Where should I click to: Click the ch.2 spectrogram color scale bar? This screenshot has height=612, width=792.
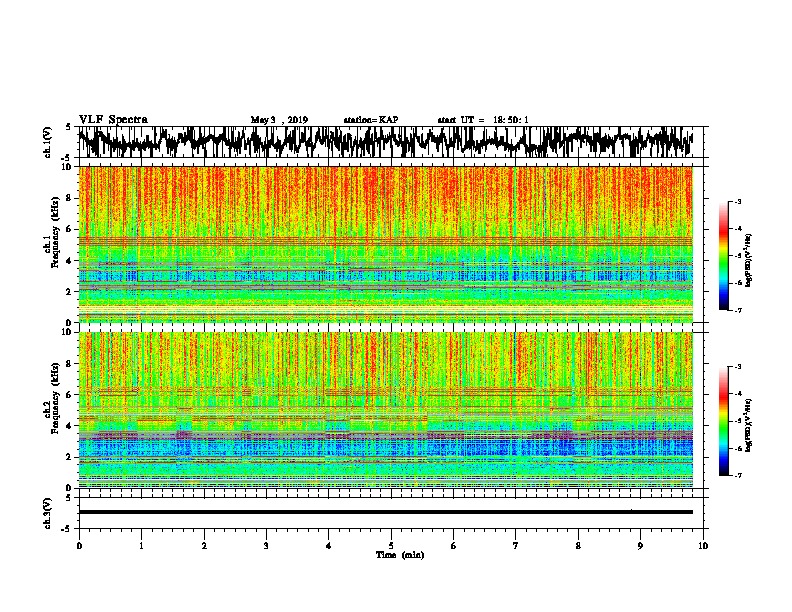coord(723,421)
